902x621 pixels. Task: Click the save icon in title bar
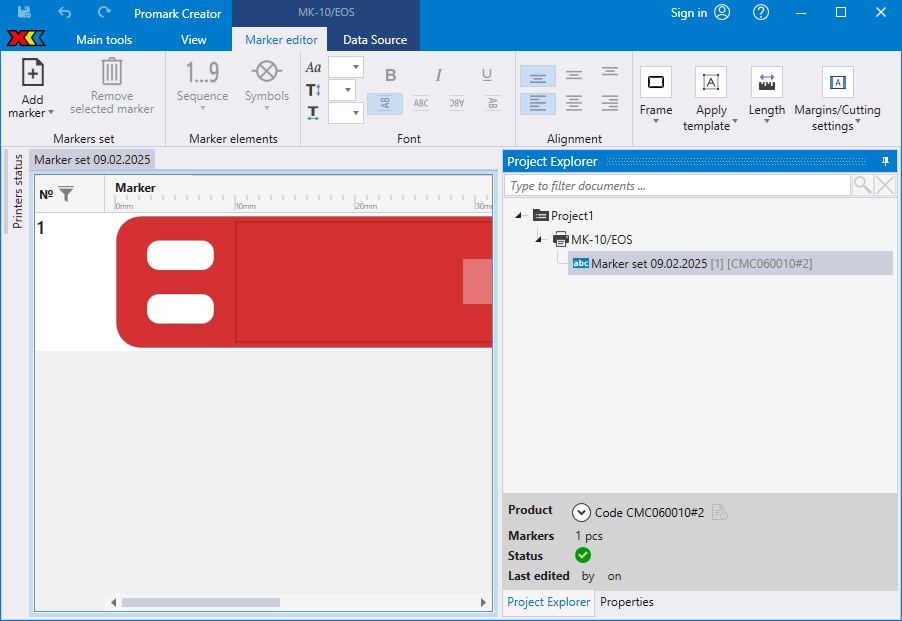pyautogui.click(x=24, y=12)
